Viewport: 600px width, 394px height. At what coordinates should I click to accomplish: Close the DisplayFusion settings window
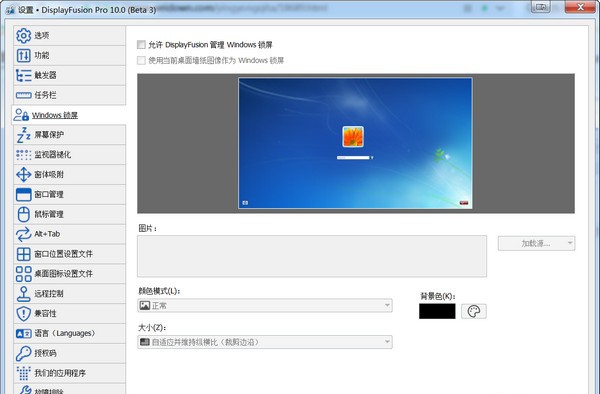pyautogui.click(x=580, y=7)
